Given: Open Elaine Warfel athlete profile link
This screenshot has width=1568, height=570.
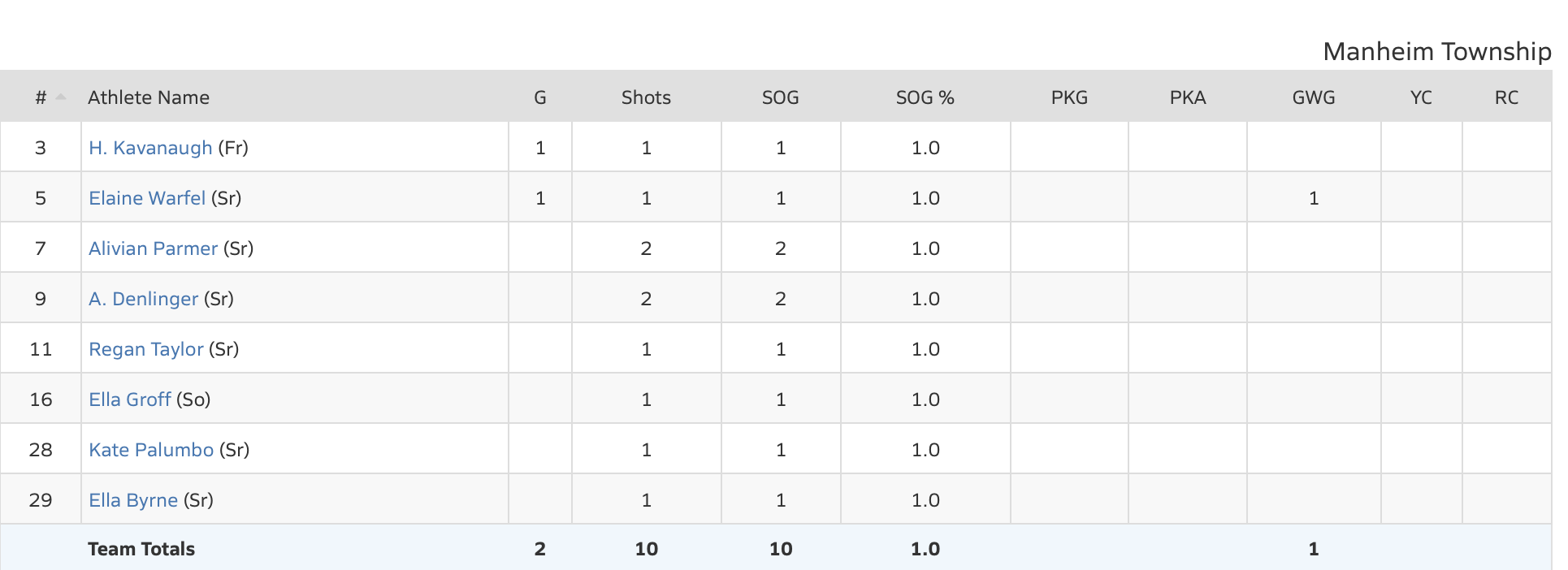Looking at the screenshot, I should (x=147, y=198).
